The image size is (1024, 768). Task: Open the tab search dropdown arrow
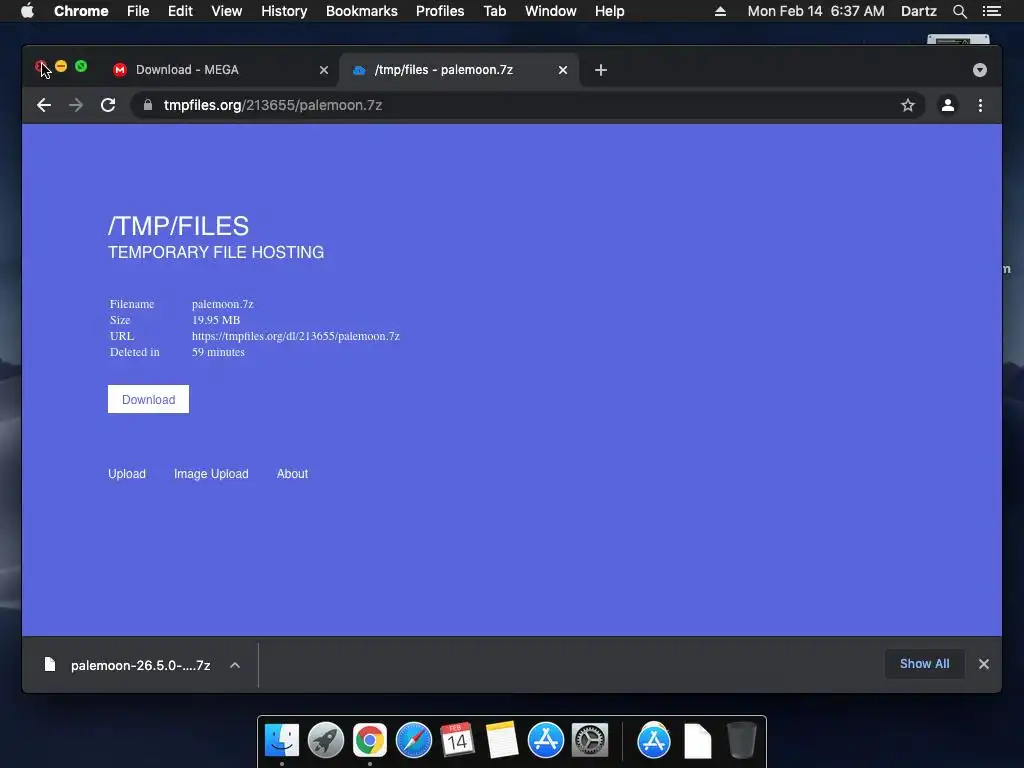point(980,70)
